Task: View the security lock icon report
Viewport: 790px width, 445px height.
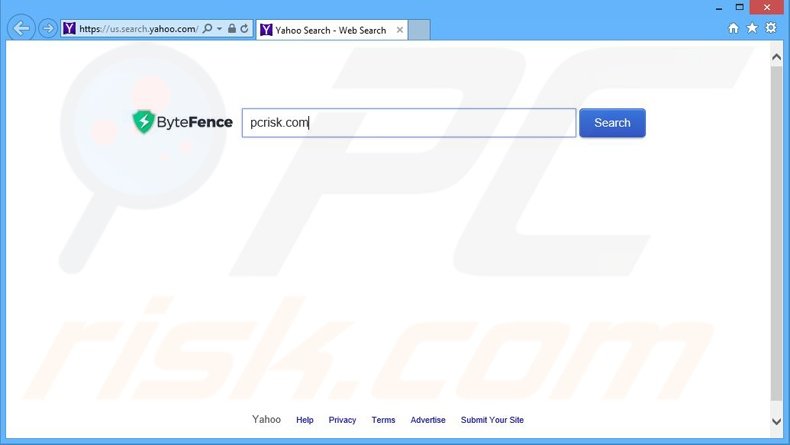Action: coord(232,28)
